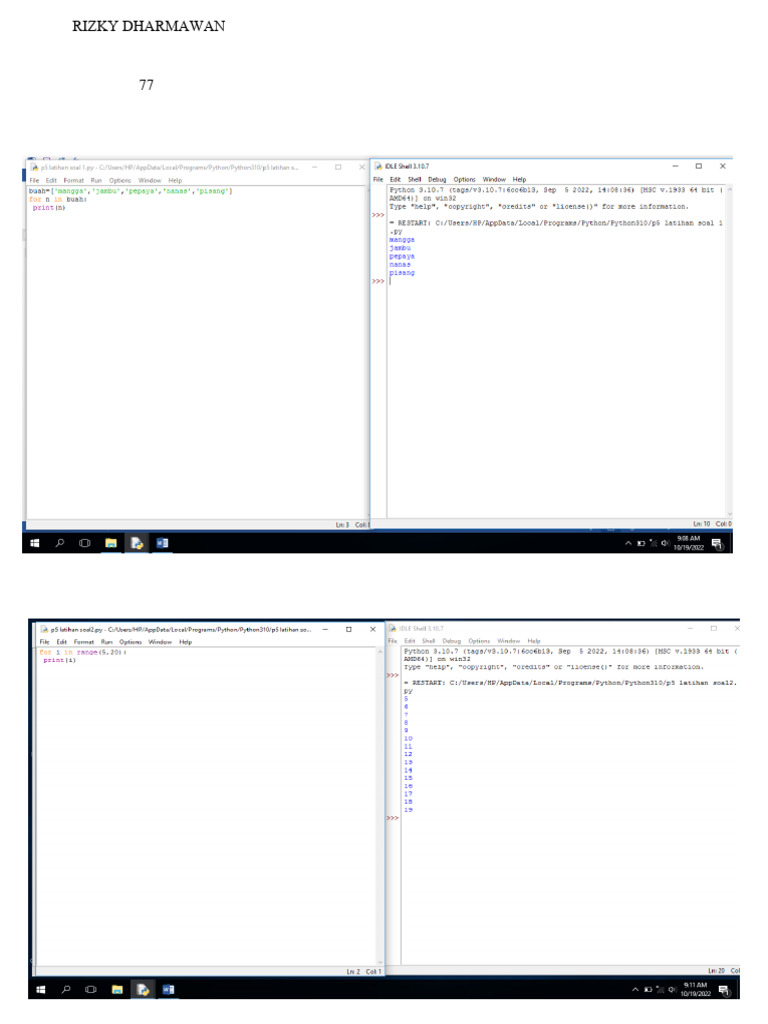Open notification center next to 9:08 AM clock
Viewport: 768px width, 1024px height.
pyautogui.click(x=717, y=543)
